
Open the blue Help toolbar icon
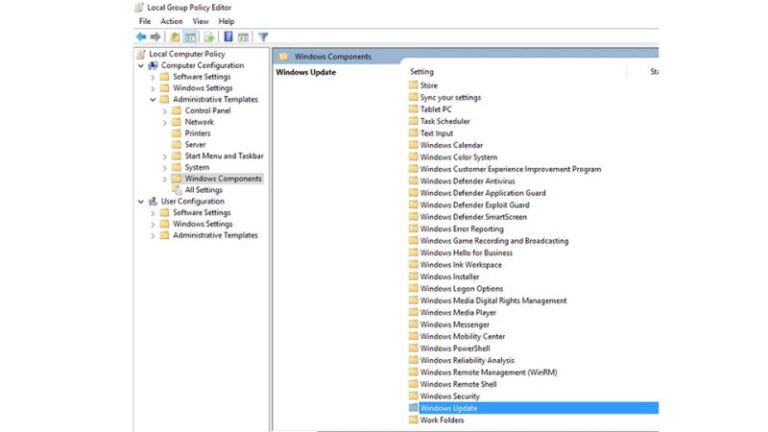coord(228,37)
